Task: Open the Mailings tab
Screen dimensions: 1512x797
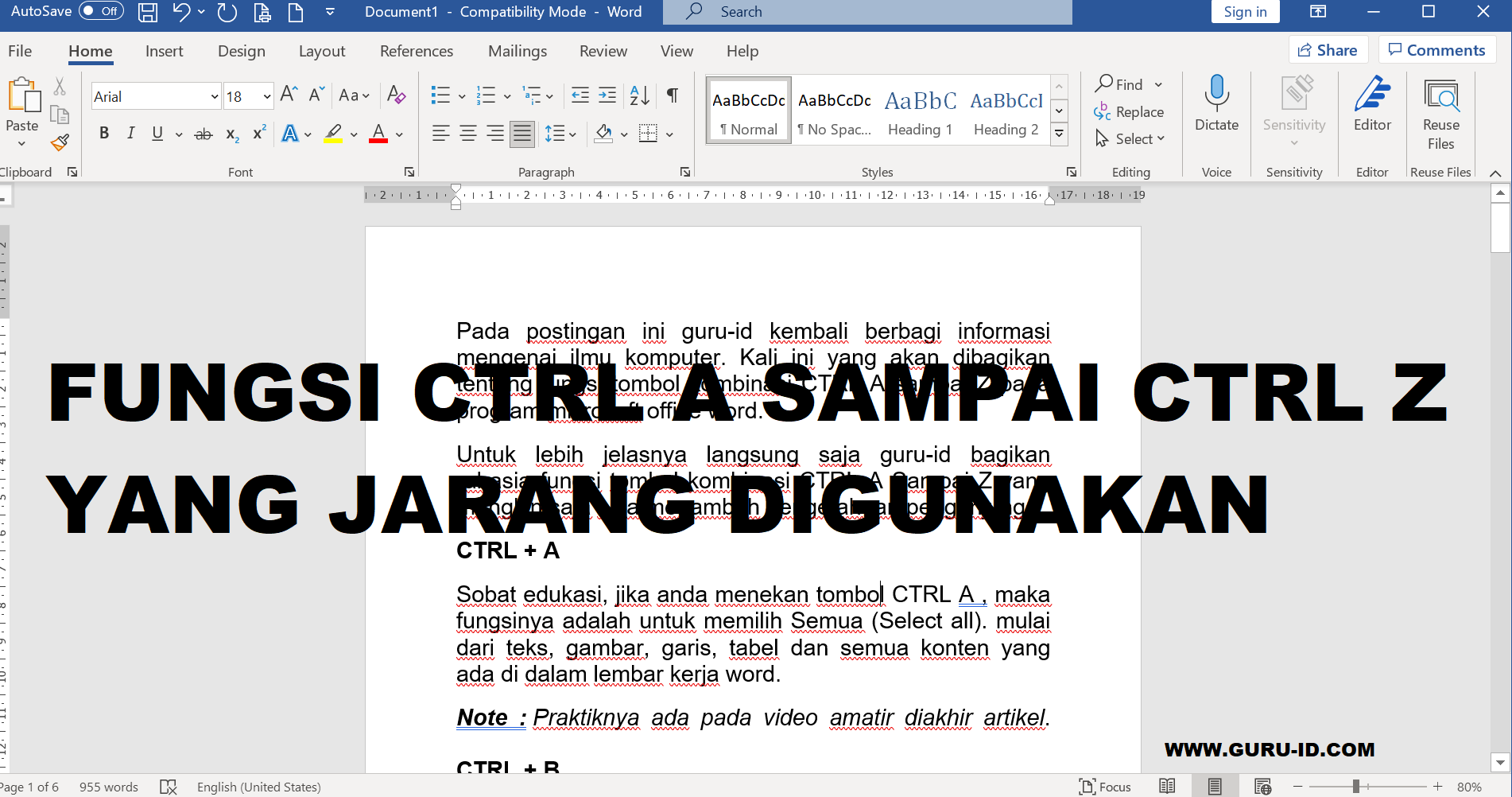Action: point(517,50)
